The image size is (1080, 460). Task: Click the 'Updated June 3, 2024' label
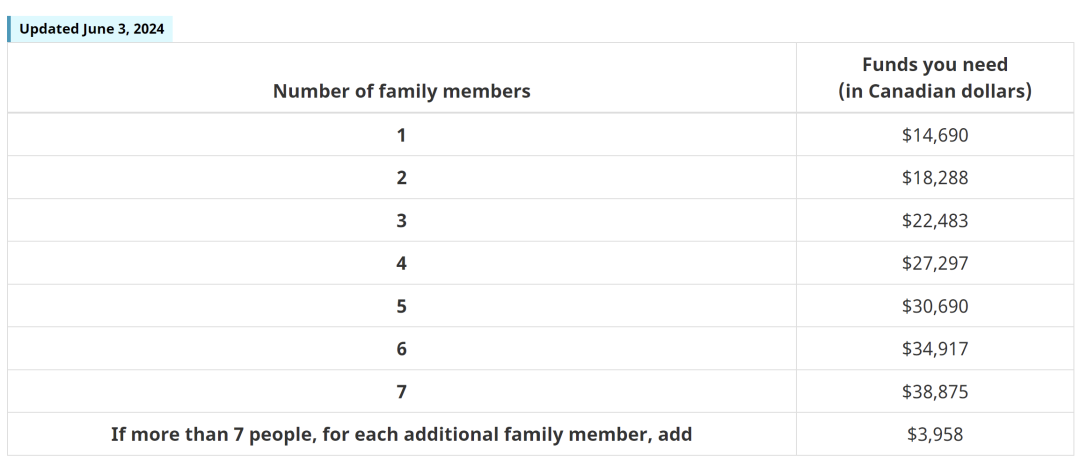coord(90,29)
